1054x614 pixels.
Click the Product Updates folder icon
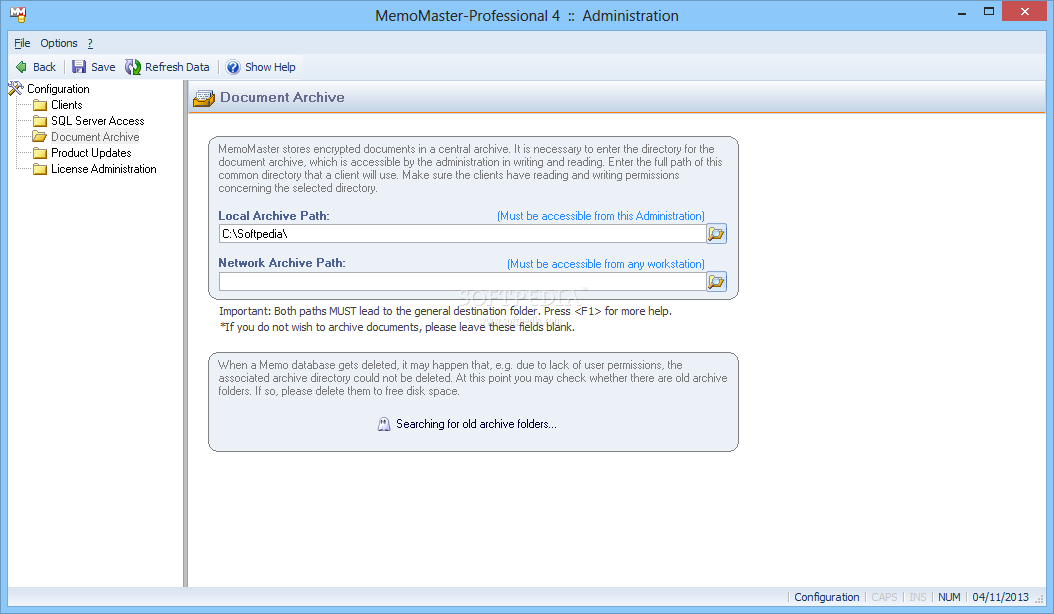(x=40, y=153)
